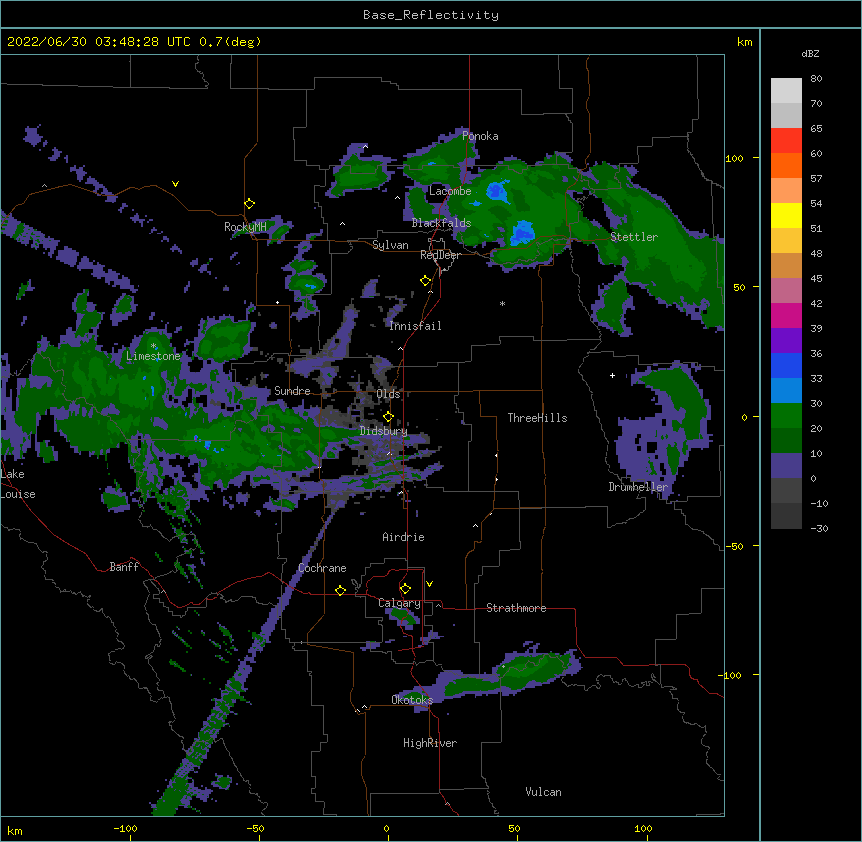Pick the slate violet 0-10 dBZ legend swatch
Viewport: 862px width, 842px height.
click(x=786, y=466)
